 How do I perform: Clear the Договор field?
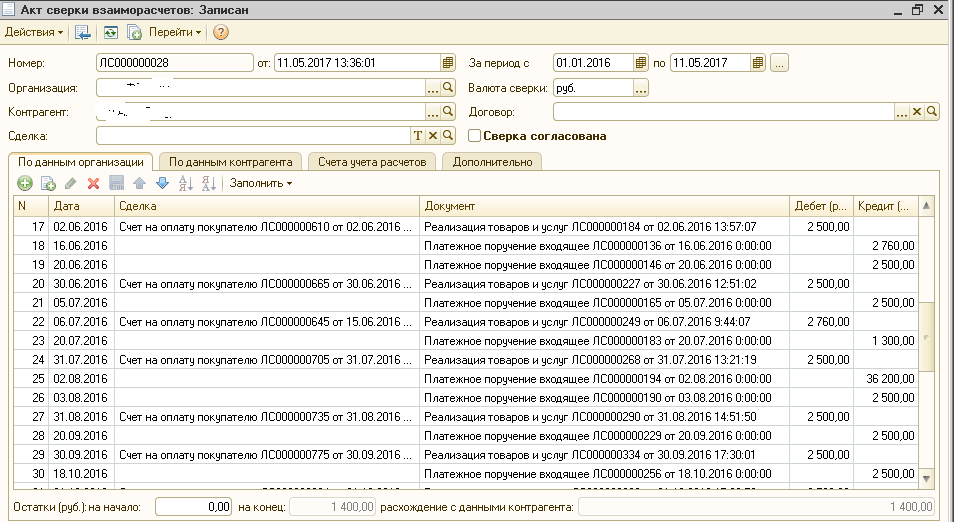click(917, 112)
